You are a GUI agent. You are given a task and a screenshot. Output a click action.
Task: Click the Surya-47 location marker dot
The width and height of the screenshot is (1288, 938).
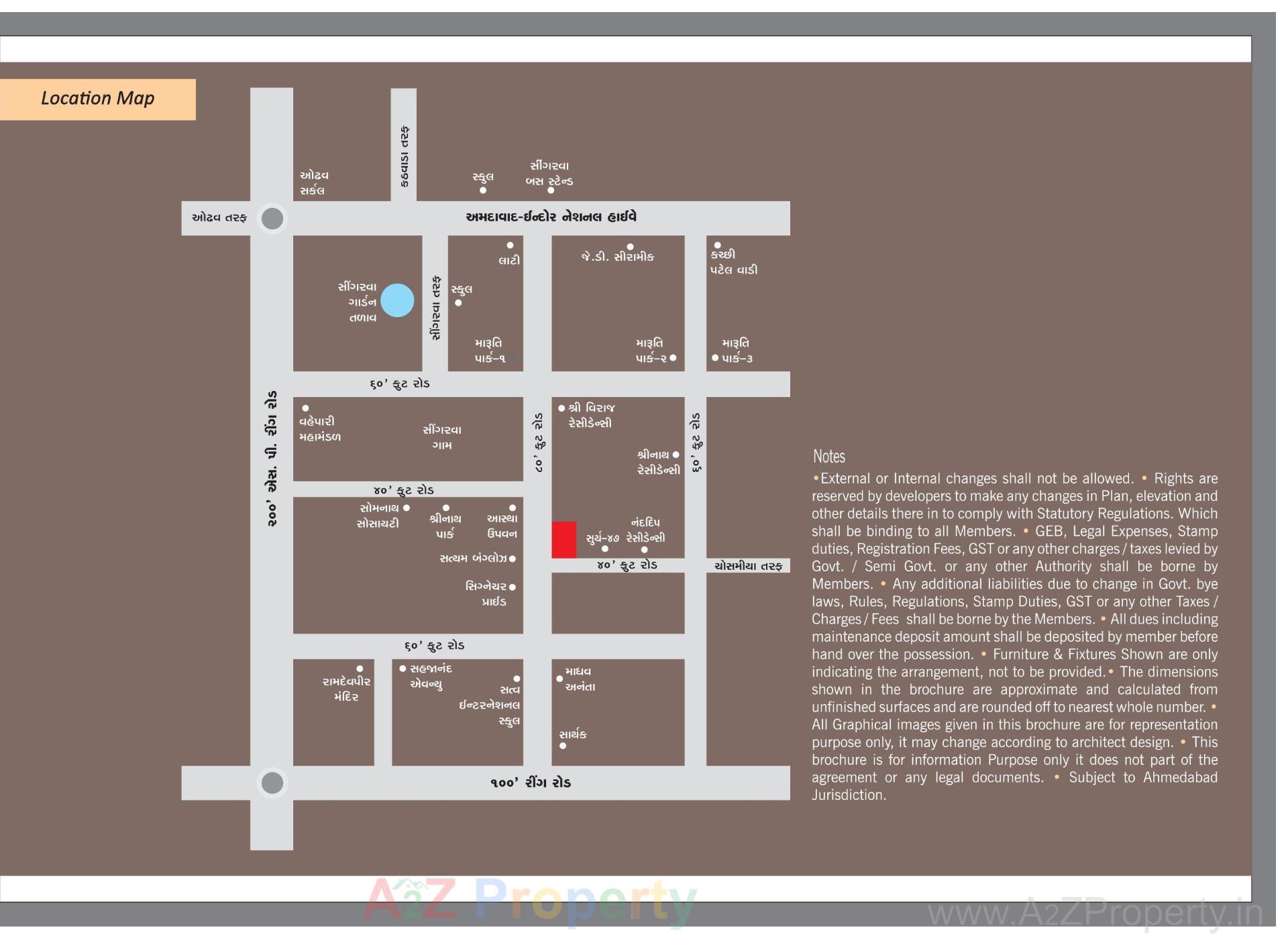pos(606,548)
